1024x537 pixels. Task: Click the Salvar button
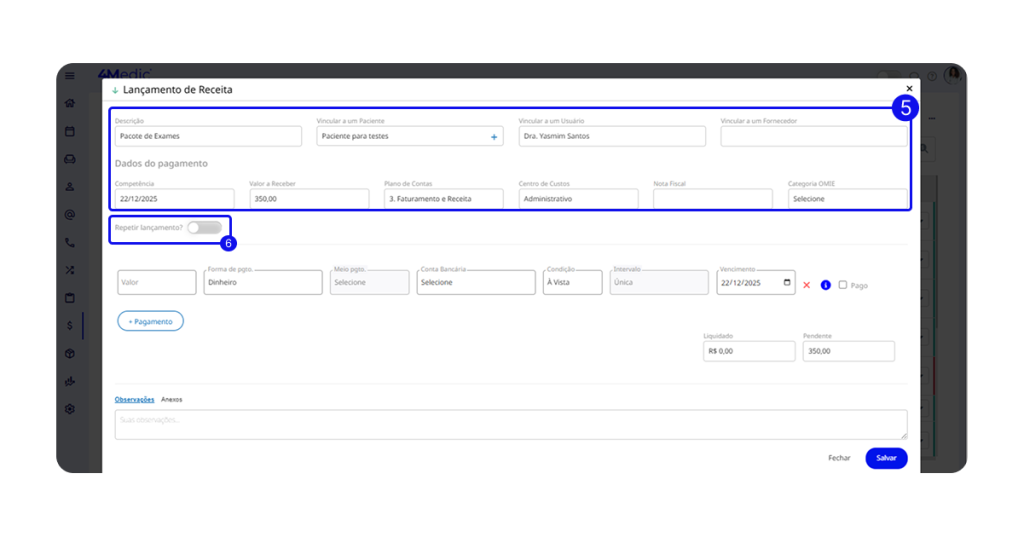[886, 458]
